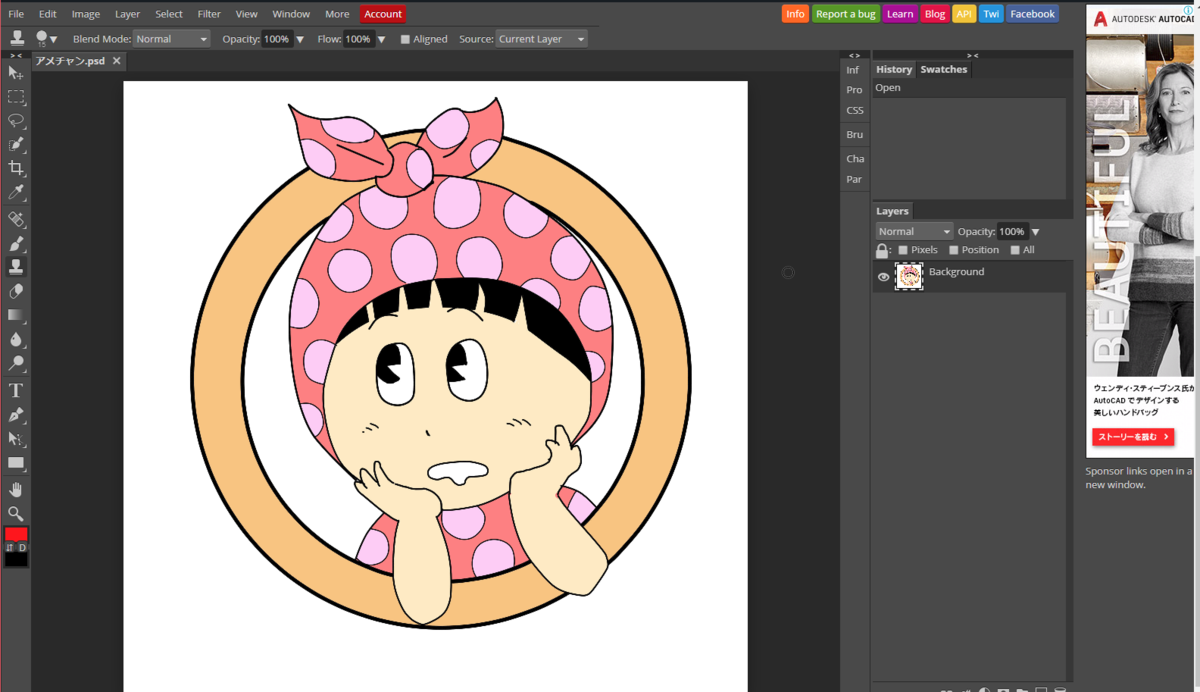Open the Filter menu
Image resolution: width=1200 pixels, height=692 pixels.
click(x=209, y=14)
